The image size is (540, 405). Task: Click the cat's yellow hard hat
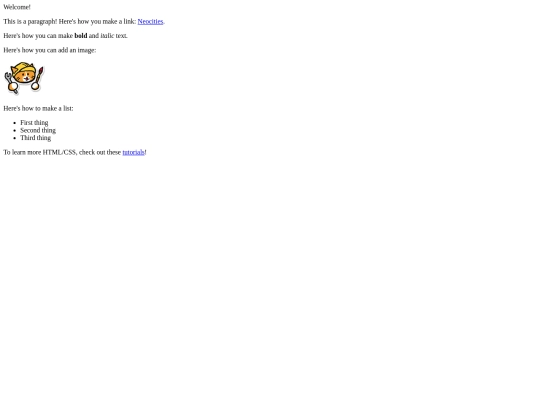pyautogui.click(x=25, y=68)
